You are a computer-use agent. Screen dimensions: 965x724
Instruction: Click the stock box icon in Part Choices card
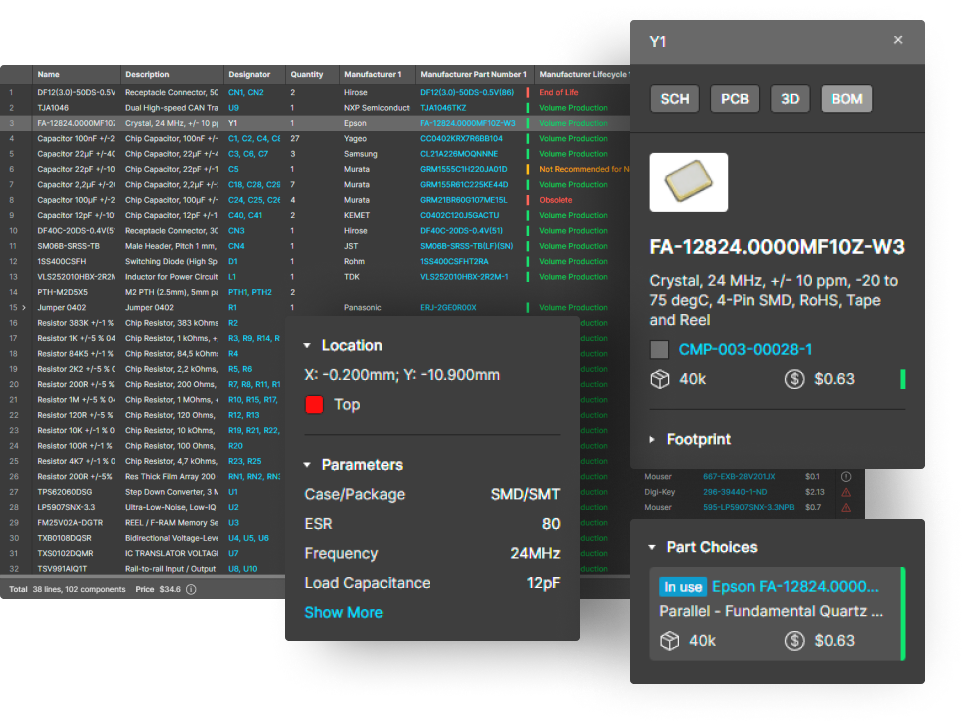[669, 641]
